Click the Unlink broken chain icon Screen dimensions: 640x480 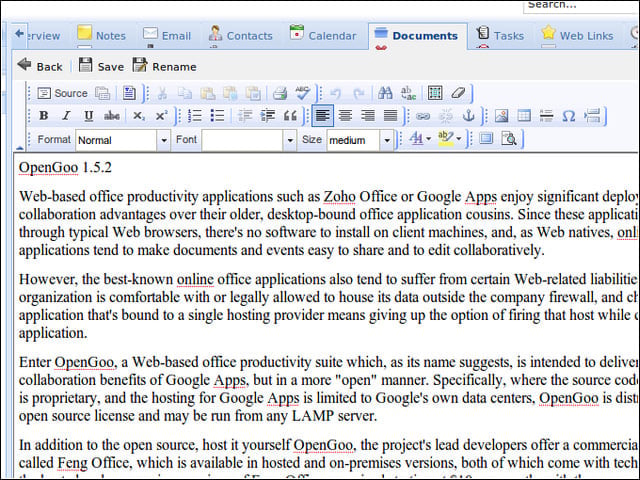(446, 116)
